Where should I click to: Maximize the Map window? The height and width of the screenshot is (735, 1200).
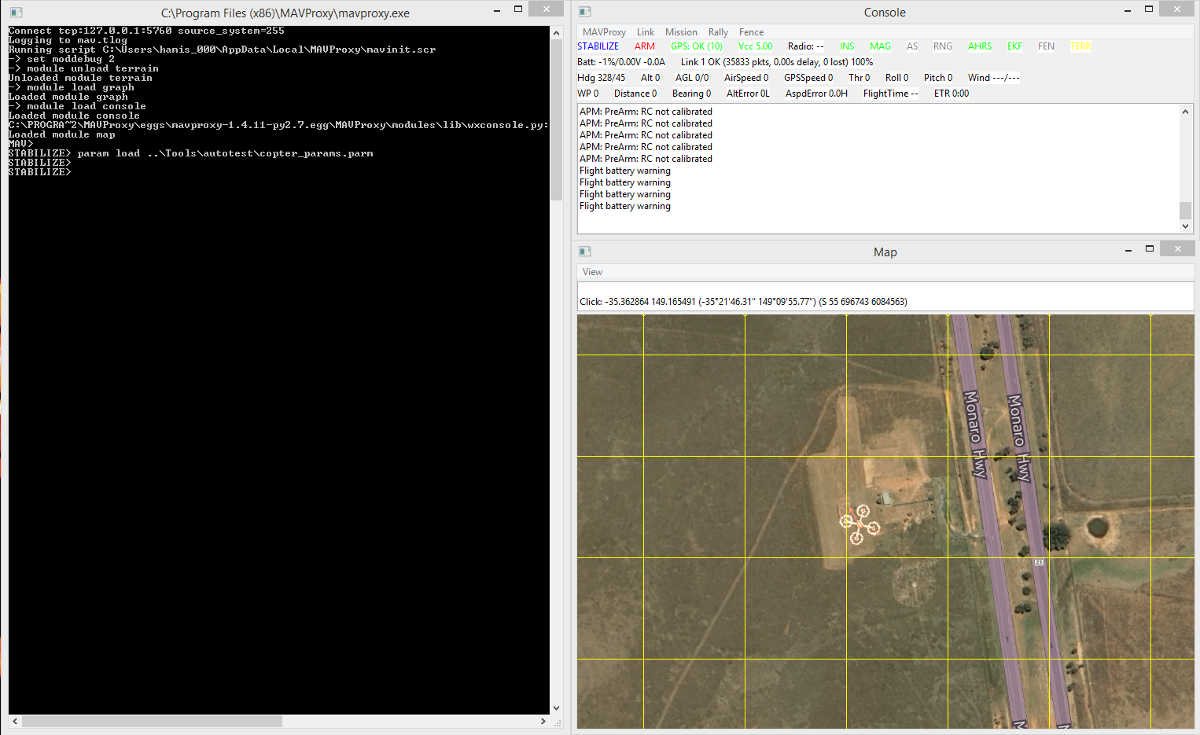[x=1150, y=250]
